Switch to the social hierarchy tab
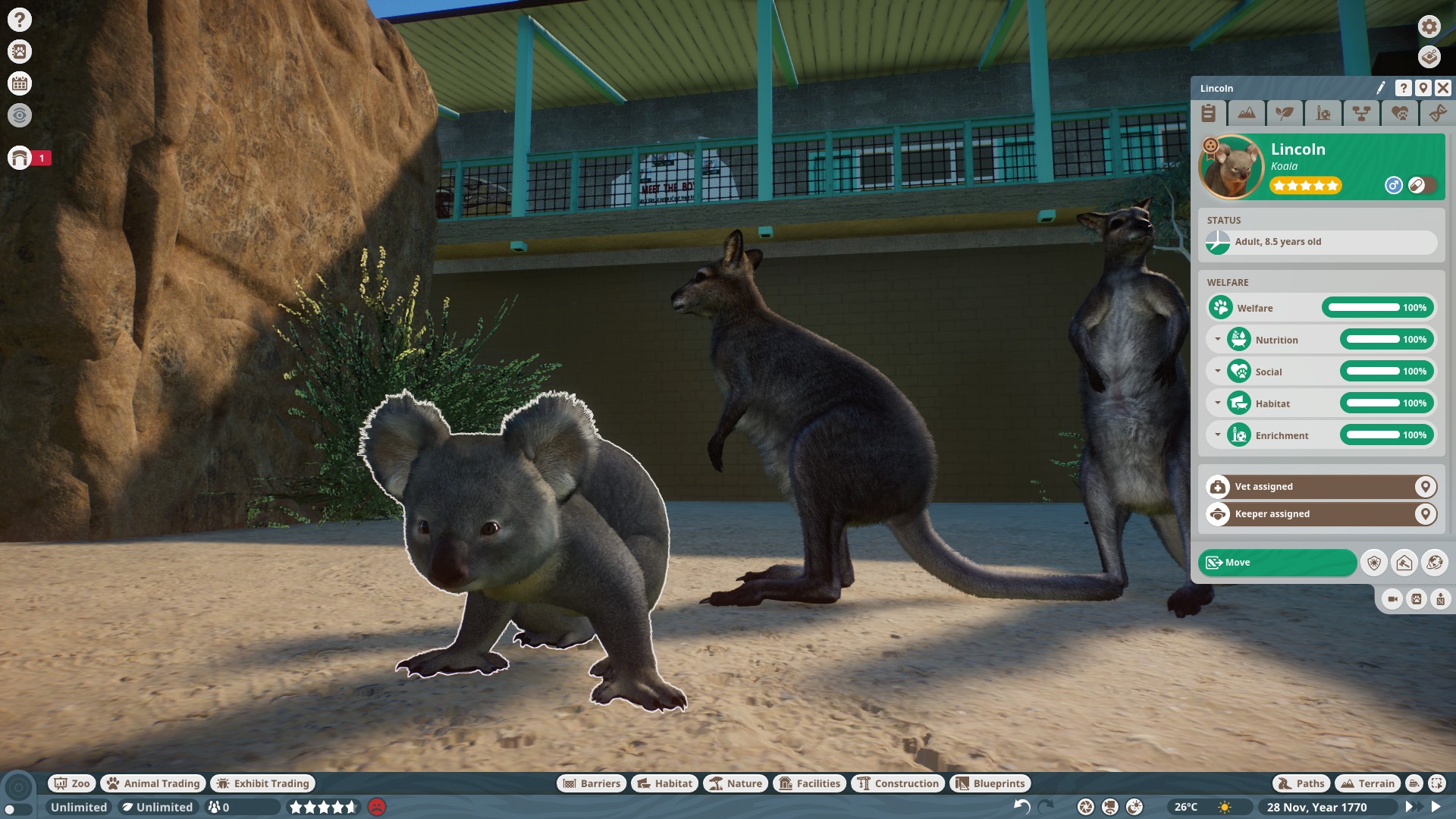The height and width of the screenshot is (819, 1456). (1362, 114)
